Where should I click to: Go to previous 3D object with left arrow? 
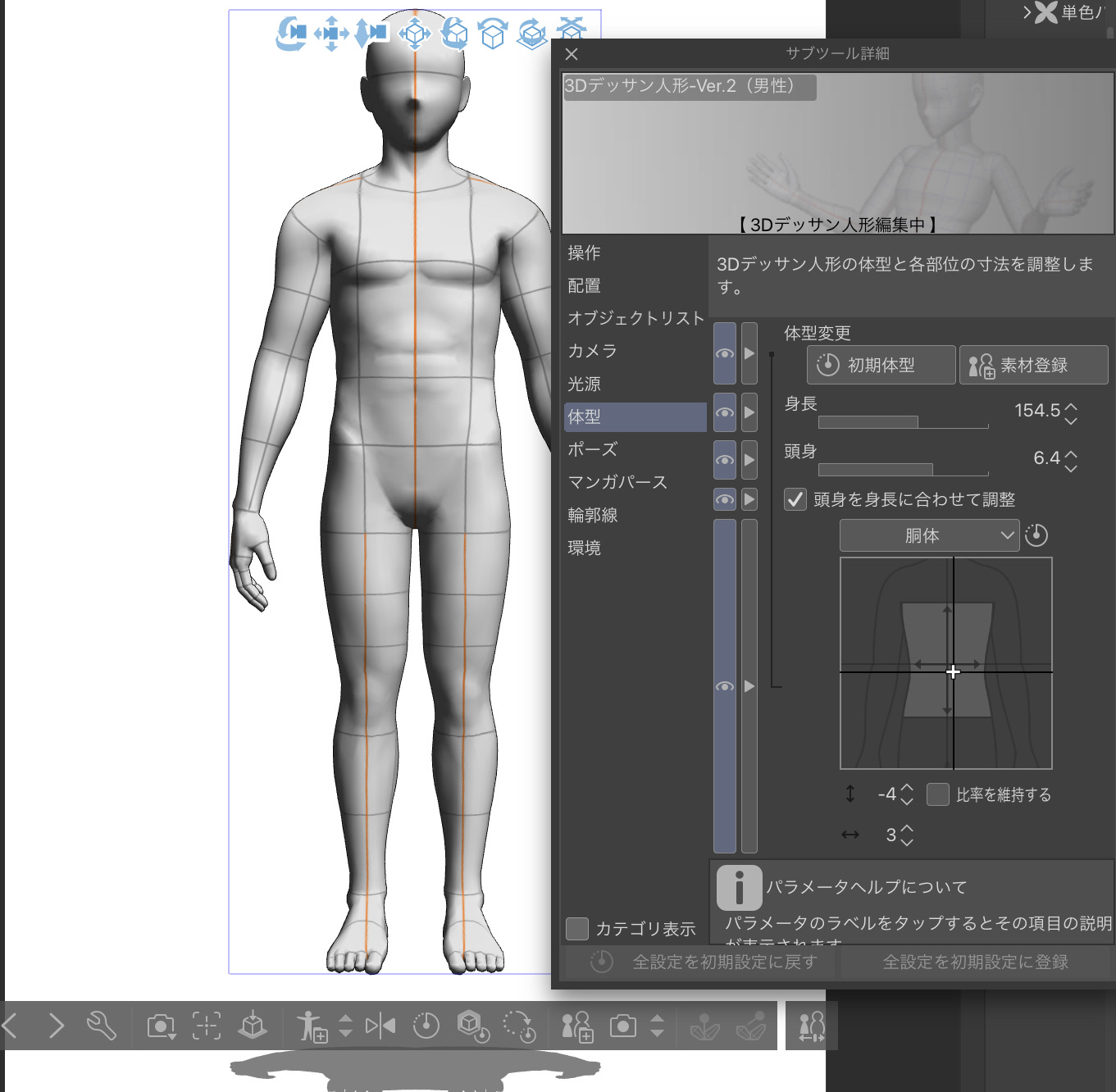coord(11,1026)
